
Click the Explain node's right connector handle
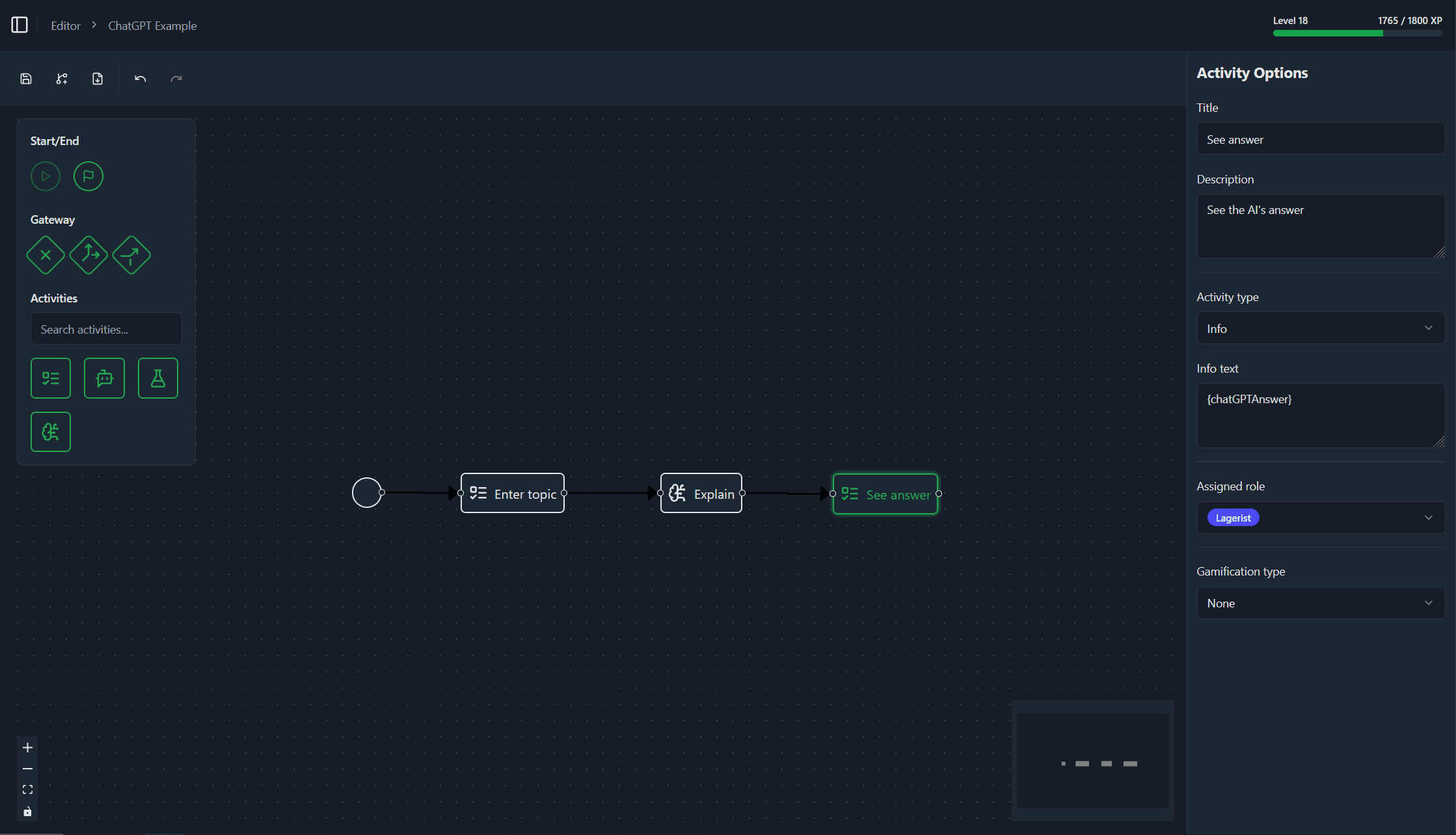742,494
